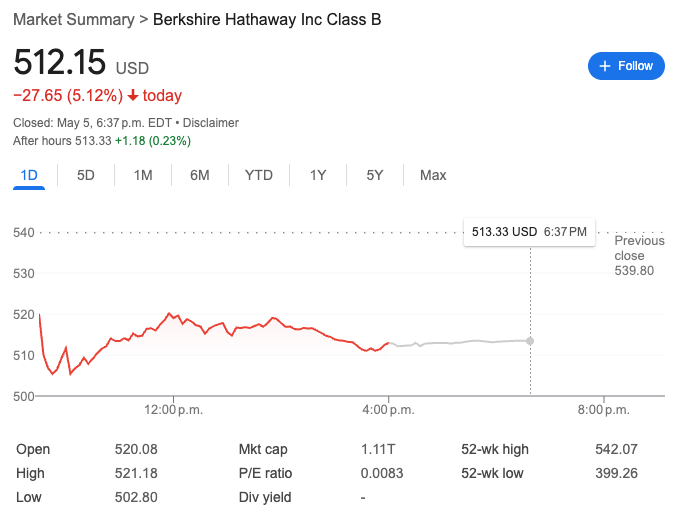Click the P/E ratio label

(265, 473)
